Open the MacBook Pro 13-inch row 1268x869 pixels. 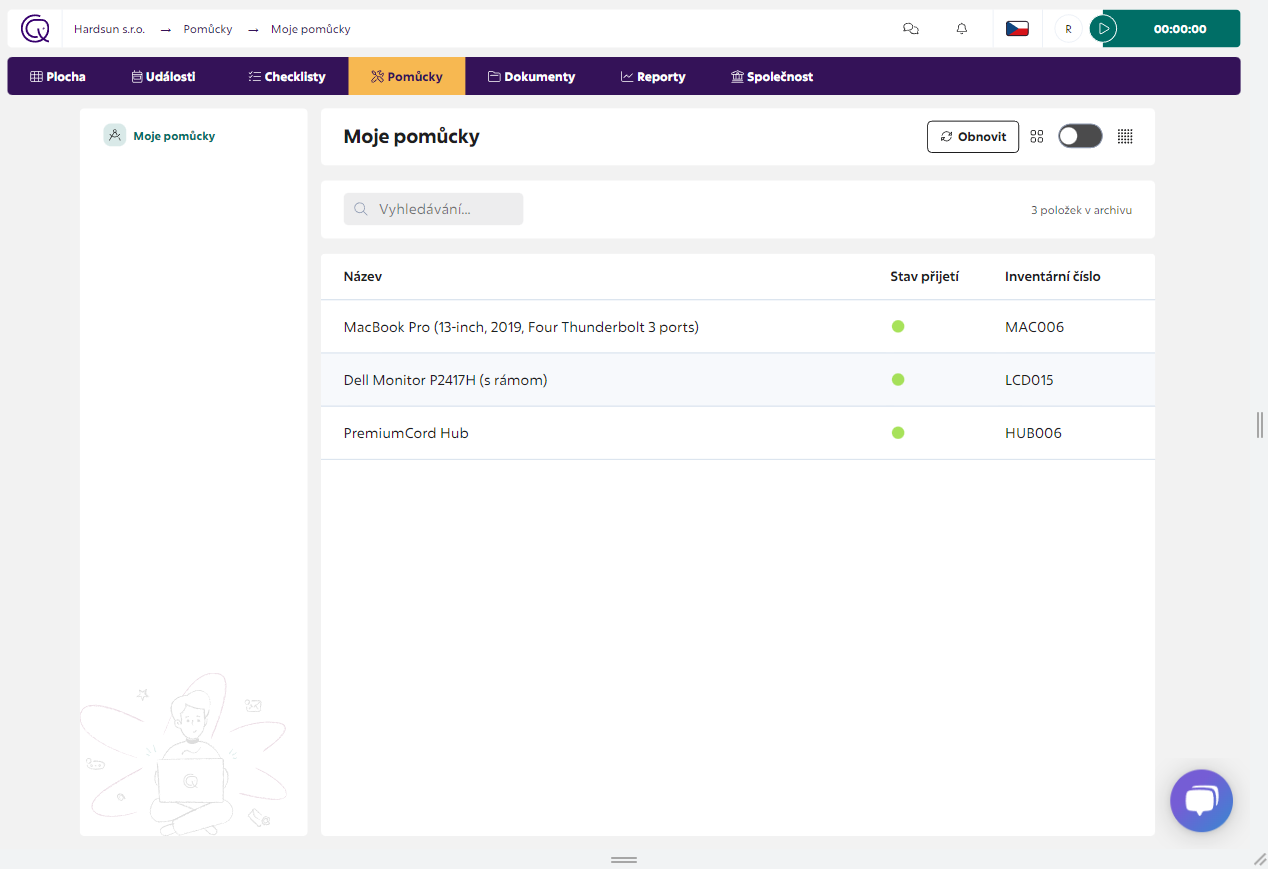point(738,327)
